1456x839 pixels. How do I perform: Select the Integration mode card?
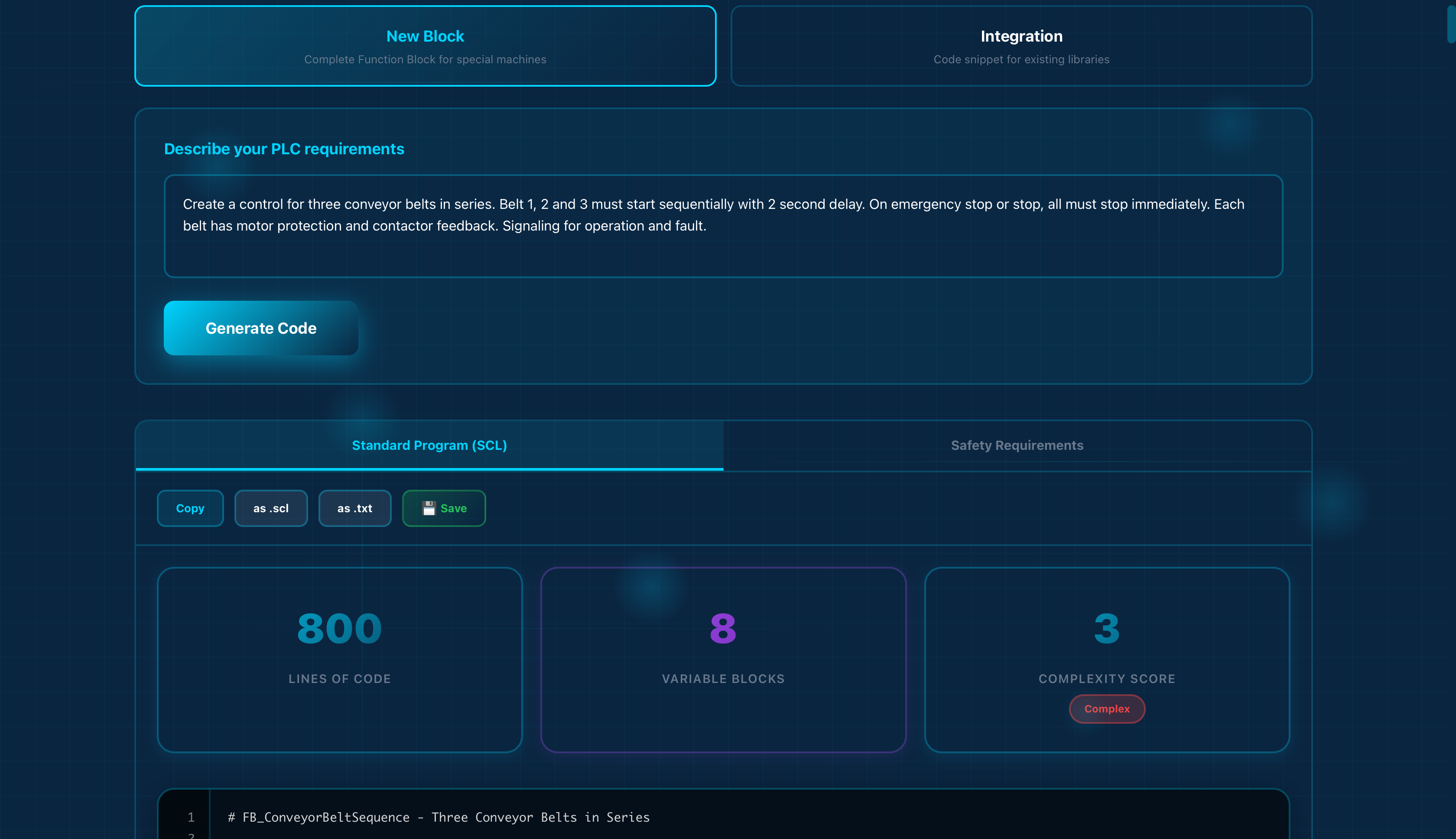point(1021,46)
